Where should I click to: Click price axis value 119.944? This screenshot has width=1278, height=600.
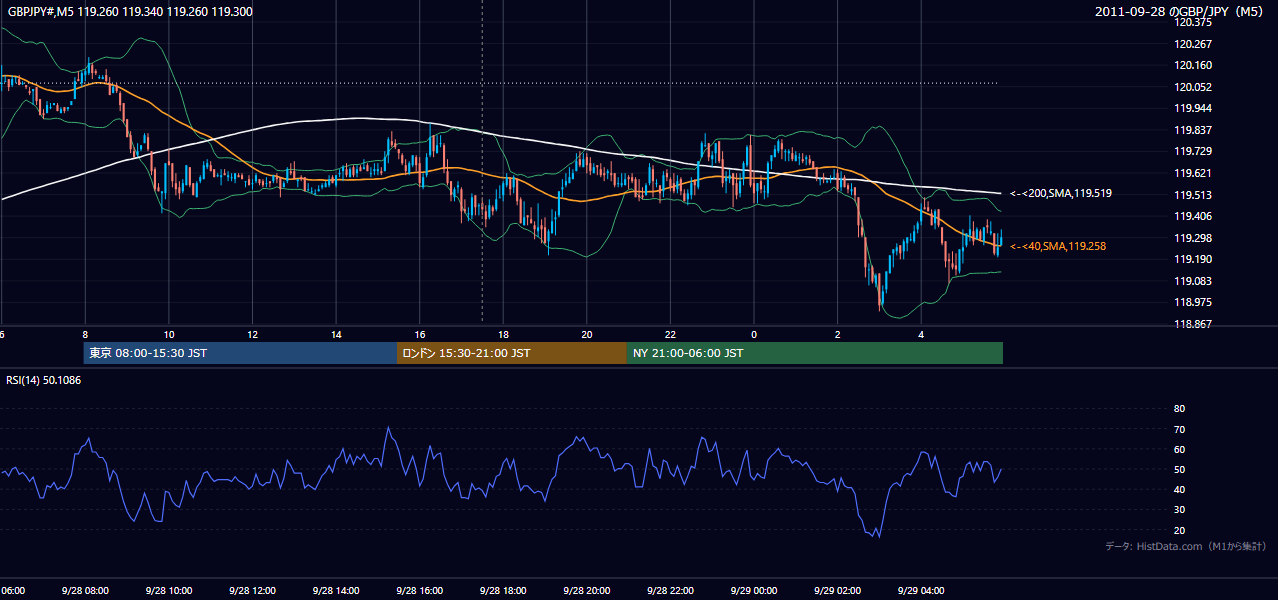(1194, 108)
